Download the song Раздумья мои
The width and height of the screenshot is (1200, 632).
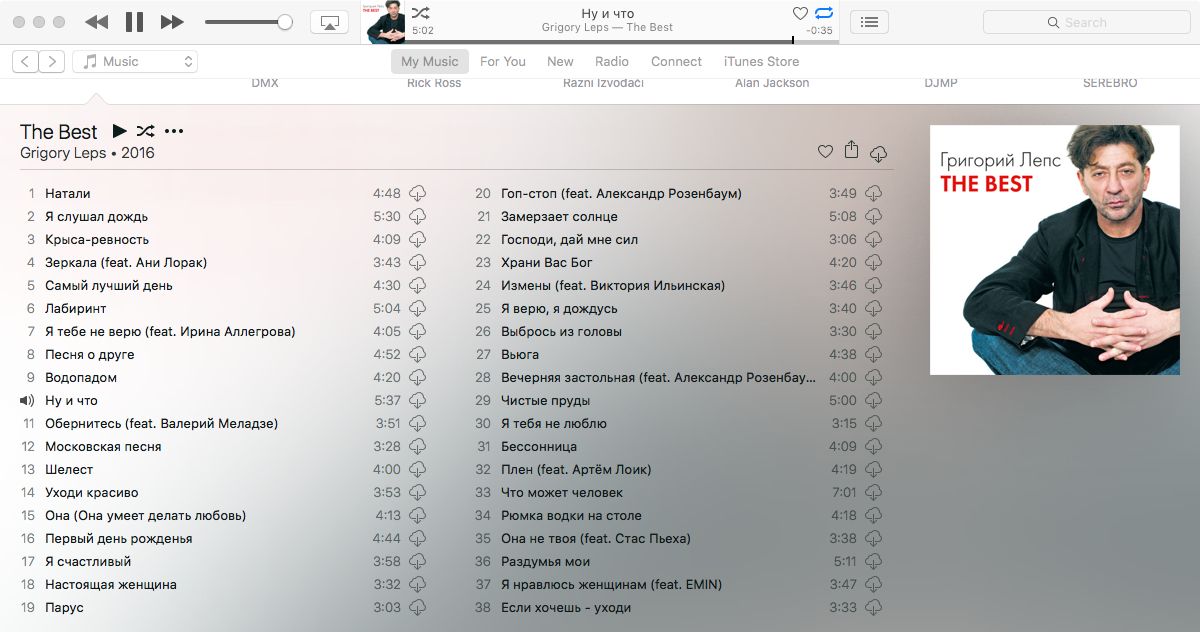[874, 562]
